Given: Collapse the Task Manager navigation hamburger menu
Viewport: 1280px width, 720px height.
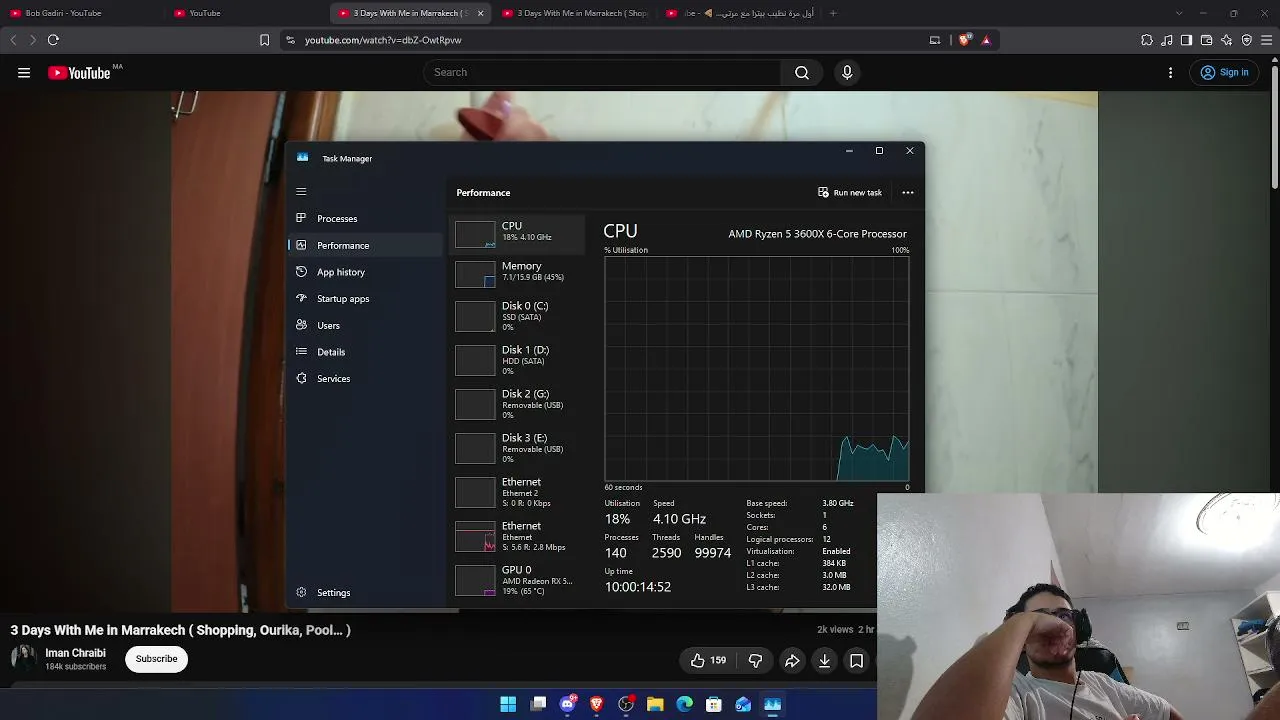Looking at the screenshot, I should (x=301, y=191).
